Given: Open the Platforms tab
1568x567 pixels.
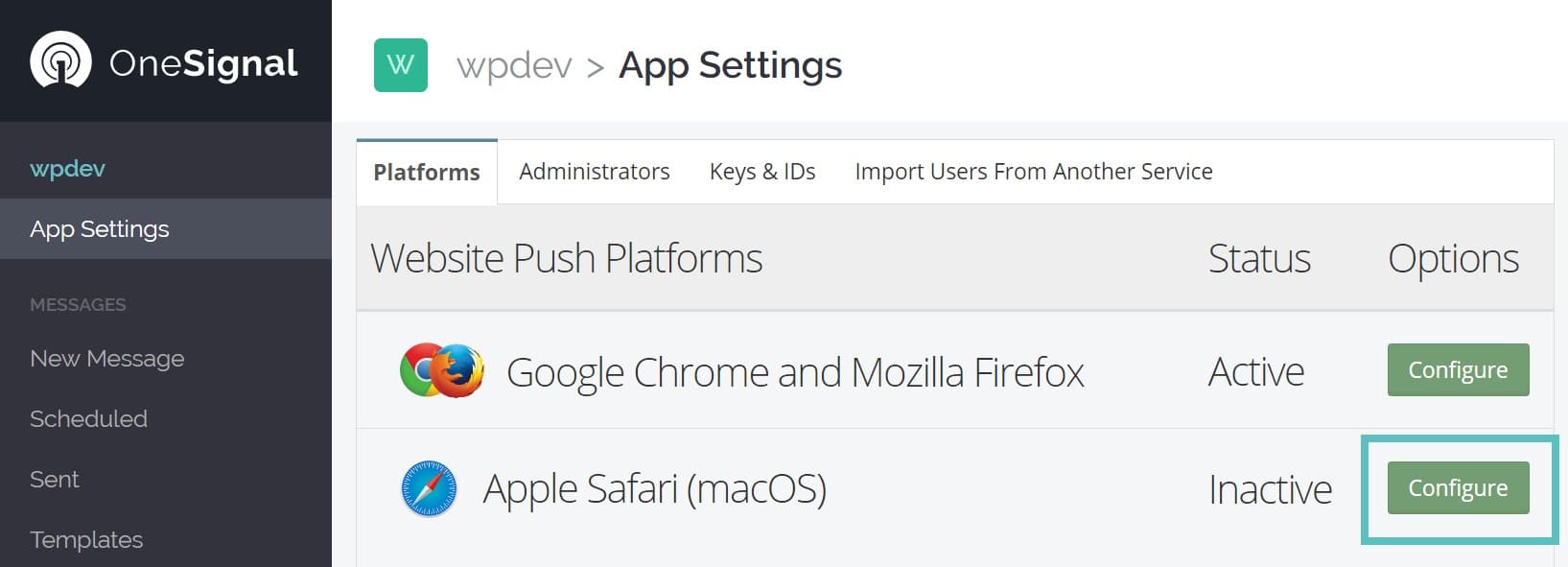Looking at the screenshot, I should coord(427,173).
